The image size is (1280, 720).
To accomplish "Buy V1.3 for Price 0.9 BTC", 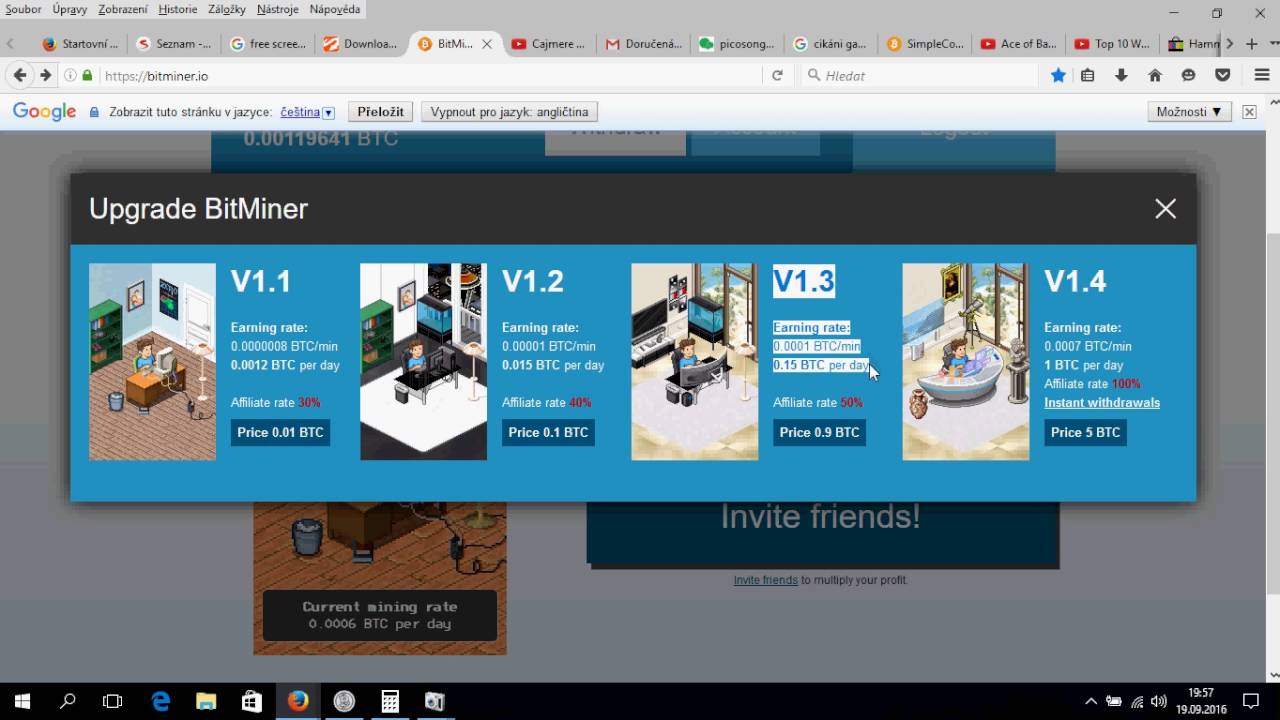I will click(819, 432).
